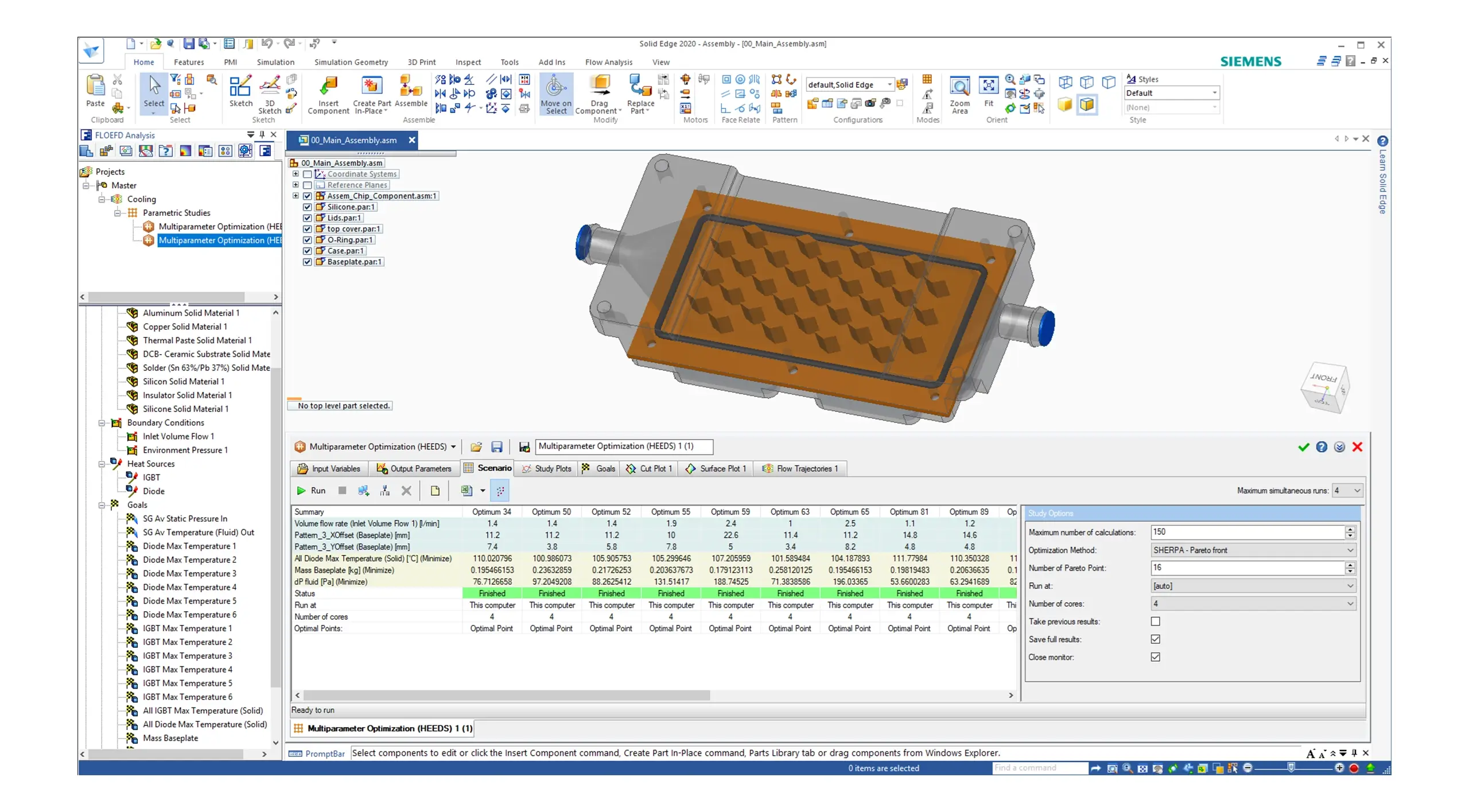Collapse the Heat Sources node
Viewport: 1469px width, 812px height.
click(x=102, y=464)
